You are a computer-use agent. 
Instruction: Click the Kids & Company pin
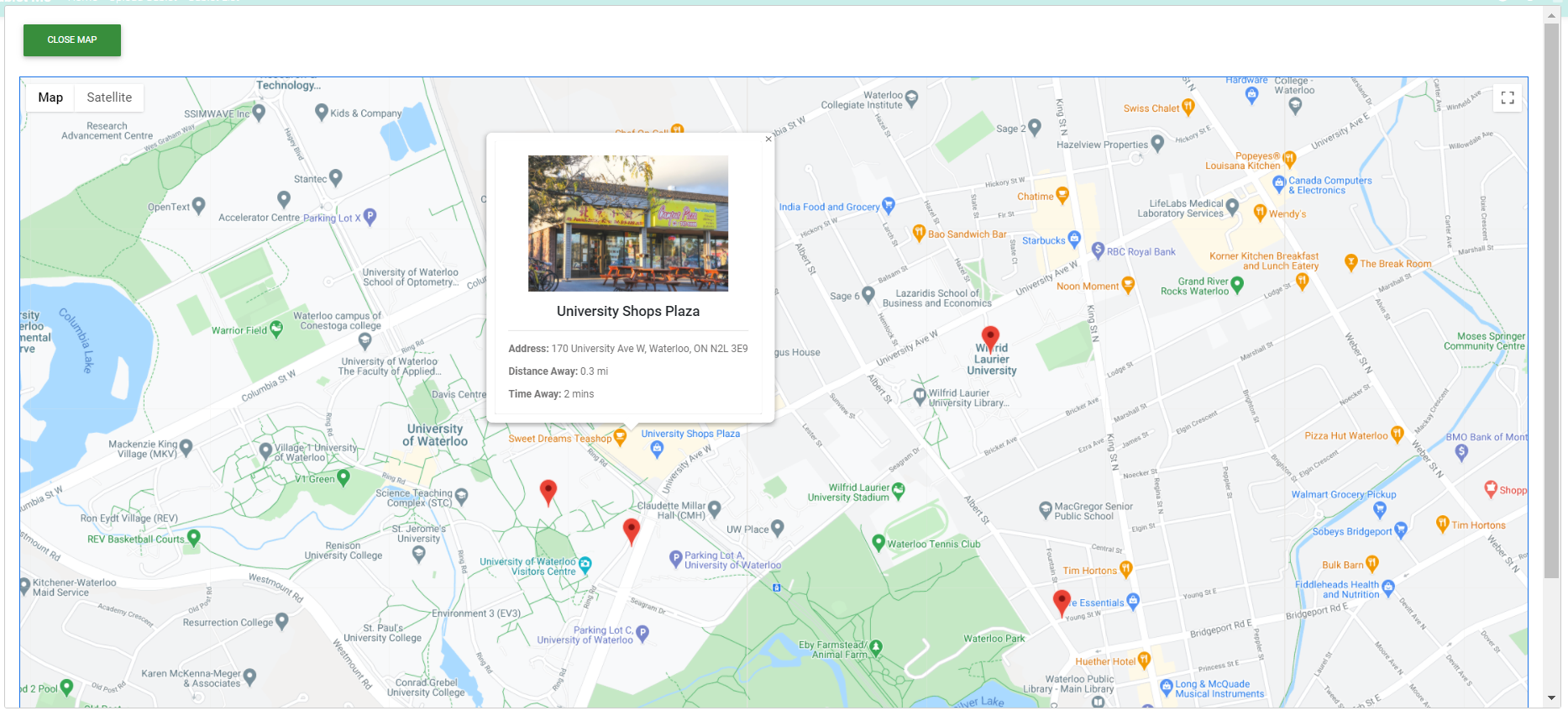[x=321, y=112]
